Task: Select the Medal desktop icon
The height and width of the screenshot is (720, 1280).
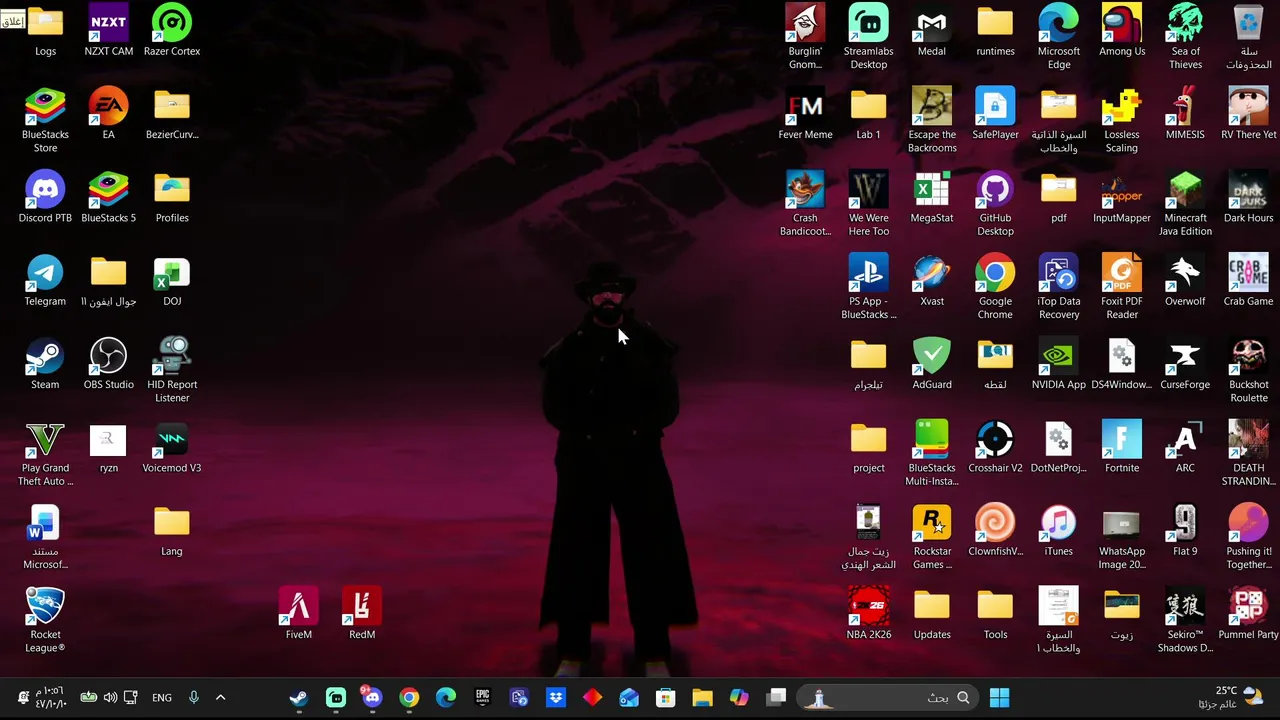Action: pyautogui.click(x=931, y=31)
